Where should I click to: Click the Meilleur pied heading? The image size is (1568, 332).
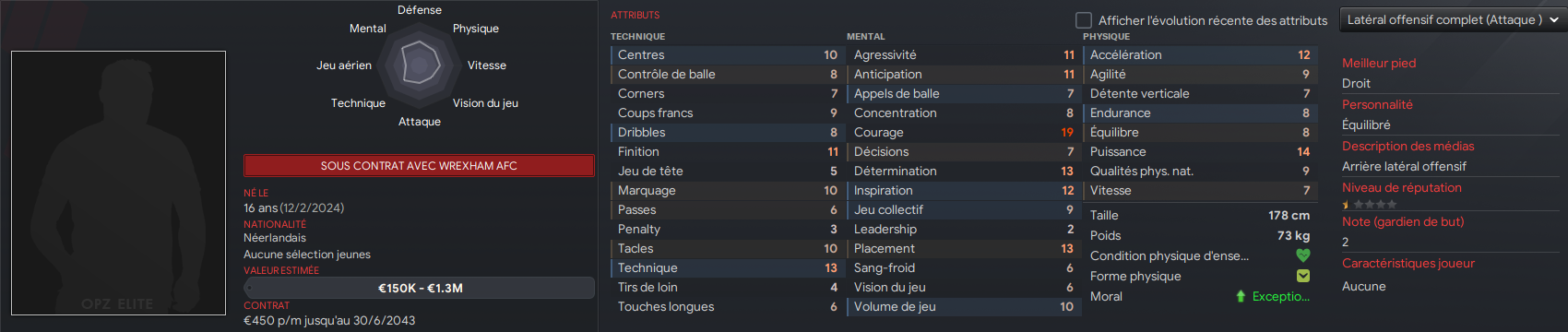click(x=1379, y=63)
